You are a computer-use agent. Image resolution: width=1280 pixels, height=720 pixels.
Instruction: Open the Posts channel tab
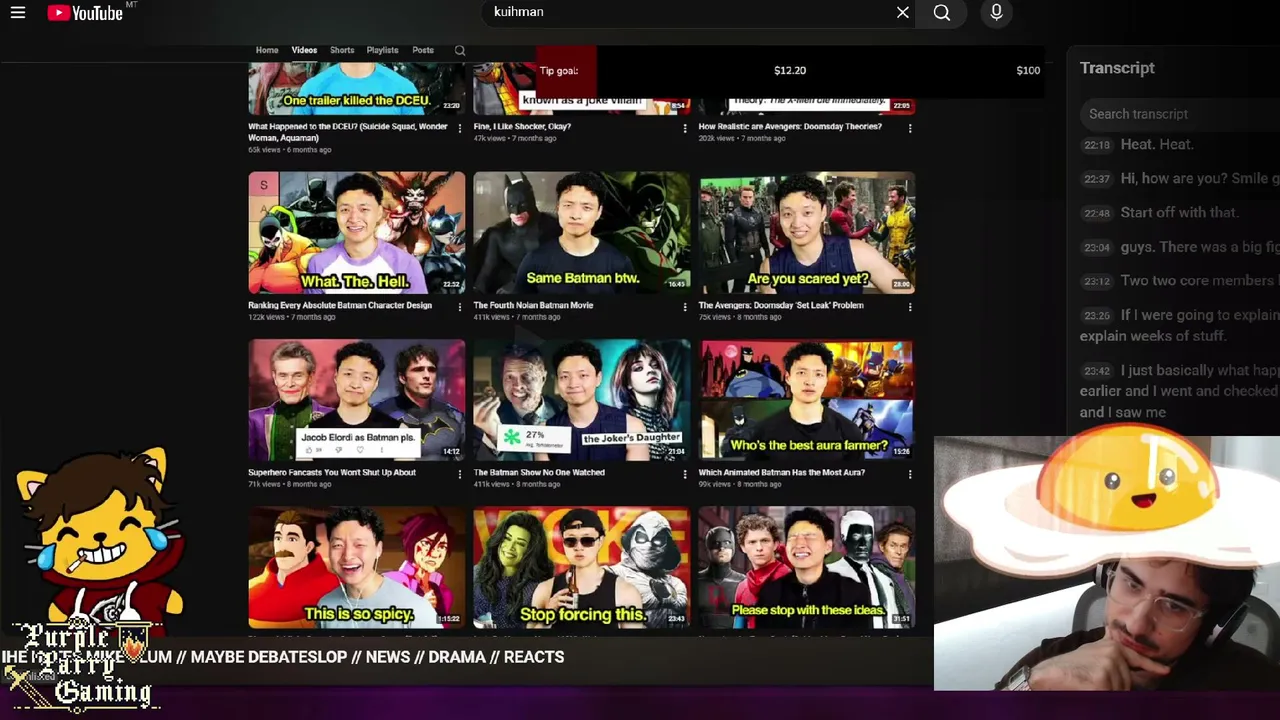point(423,50)
